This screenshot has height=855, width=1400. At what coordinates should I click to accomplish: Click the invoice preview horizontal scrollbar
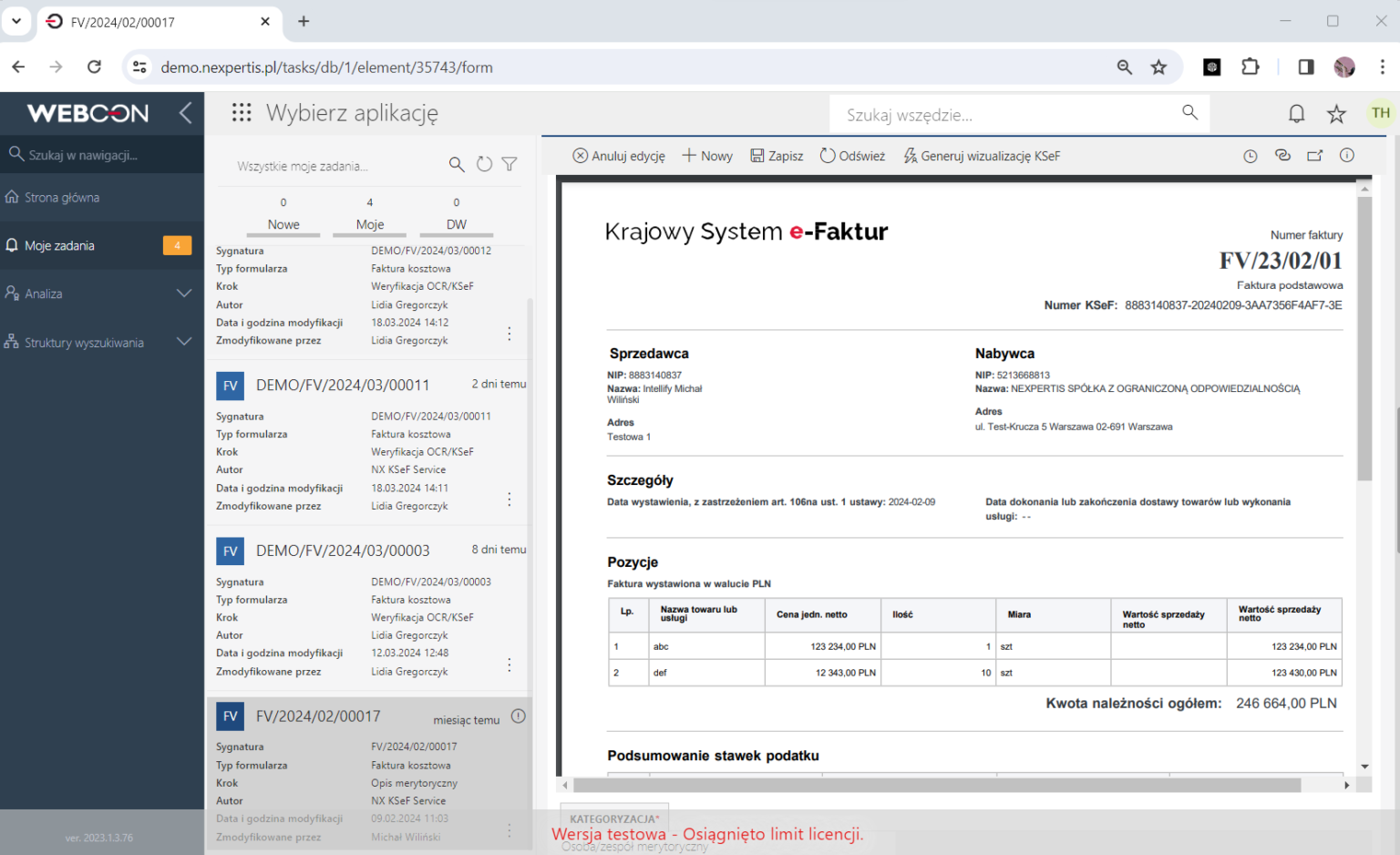[x=936, y=785]
